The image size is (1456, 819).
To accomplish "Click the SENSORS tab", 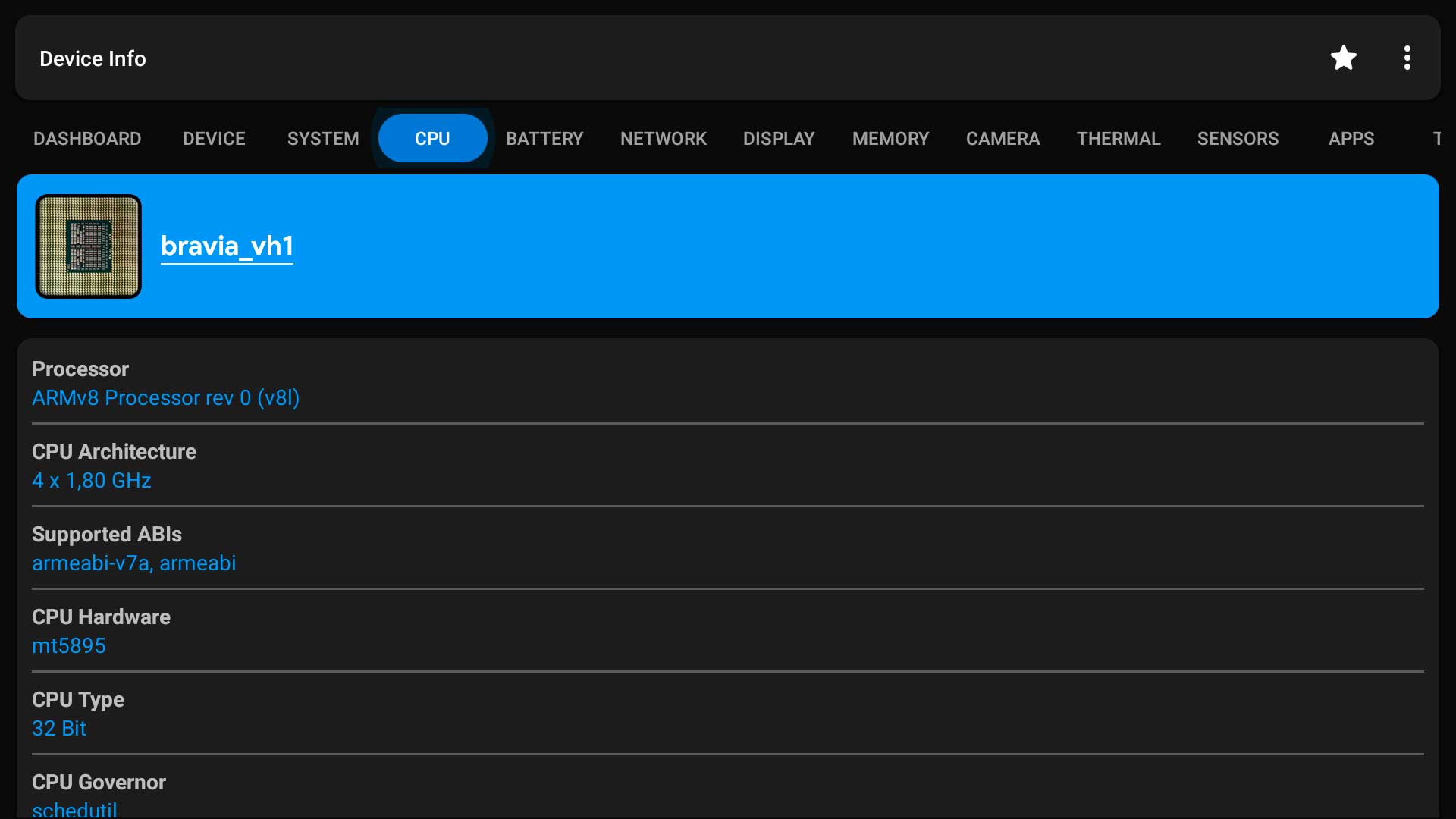I will (x=1238, y=139).
